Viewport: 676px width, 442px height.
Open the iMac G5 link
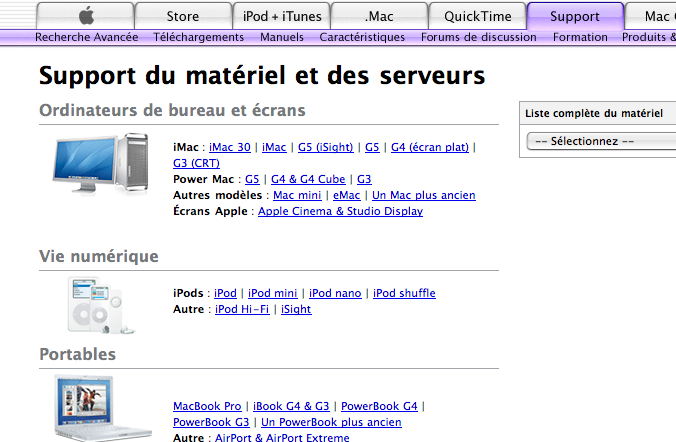[x=372, y=147]
